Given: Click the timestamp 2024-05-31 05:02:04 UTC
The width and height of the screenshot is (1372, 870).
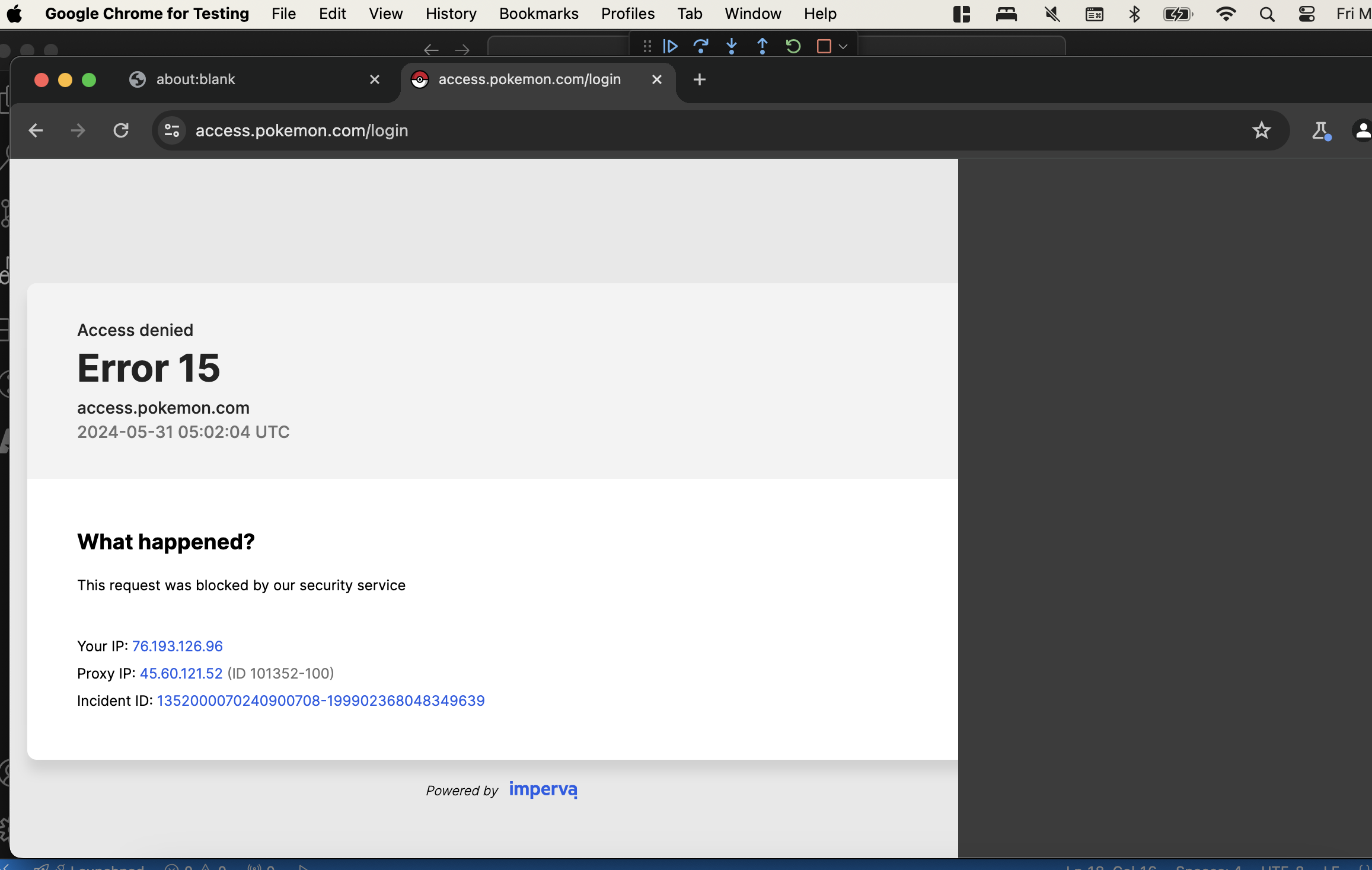Looking at the screenshot, I should point(183,432).
